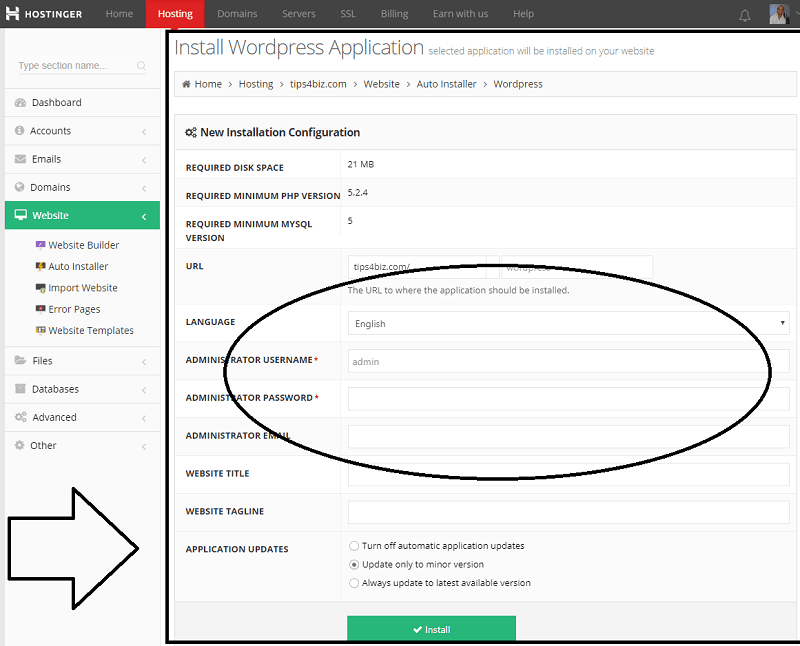
Task: Open the notifications bell
Action: (744, 15)
